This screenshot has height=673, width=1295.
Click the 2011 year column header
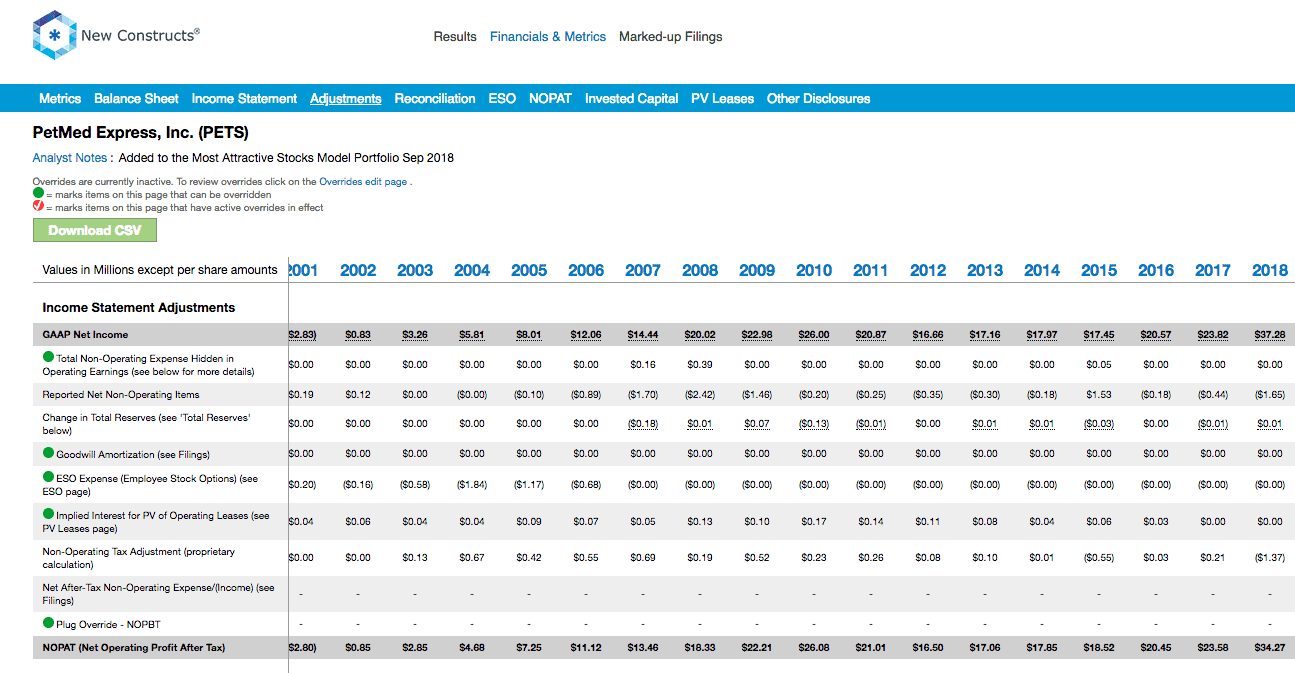tap(871, 270)
